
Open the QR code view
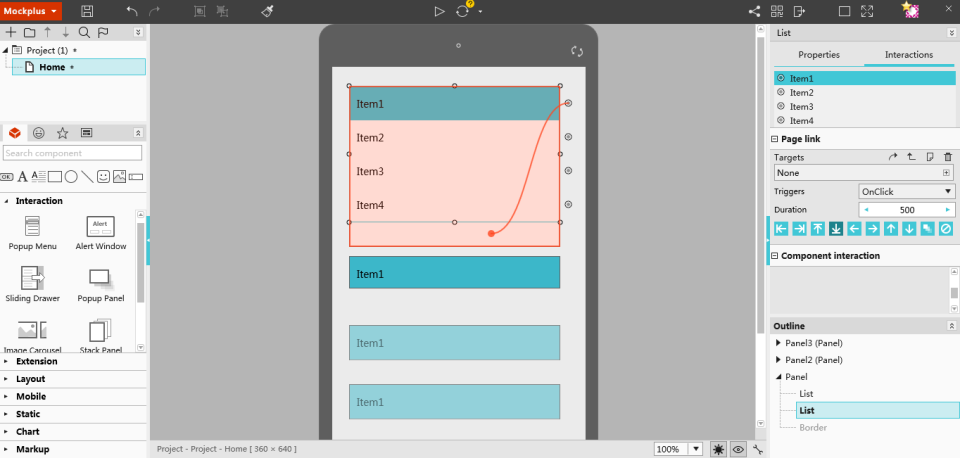pyautogui.click(x=777, y=11)
